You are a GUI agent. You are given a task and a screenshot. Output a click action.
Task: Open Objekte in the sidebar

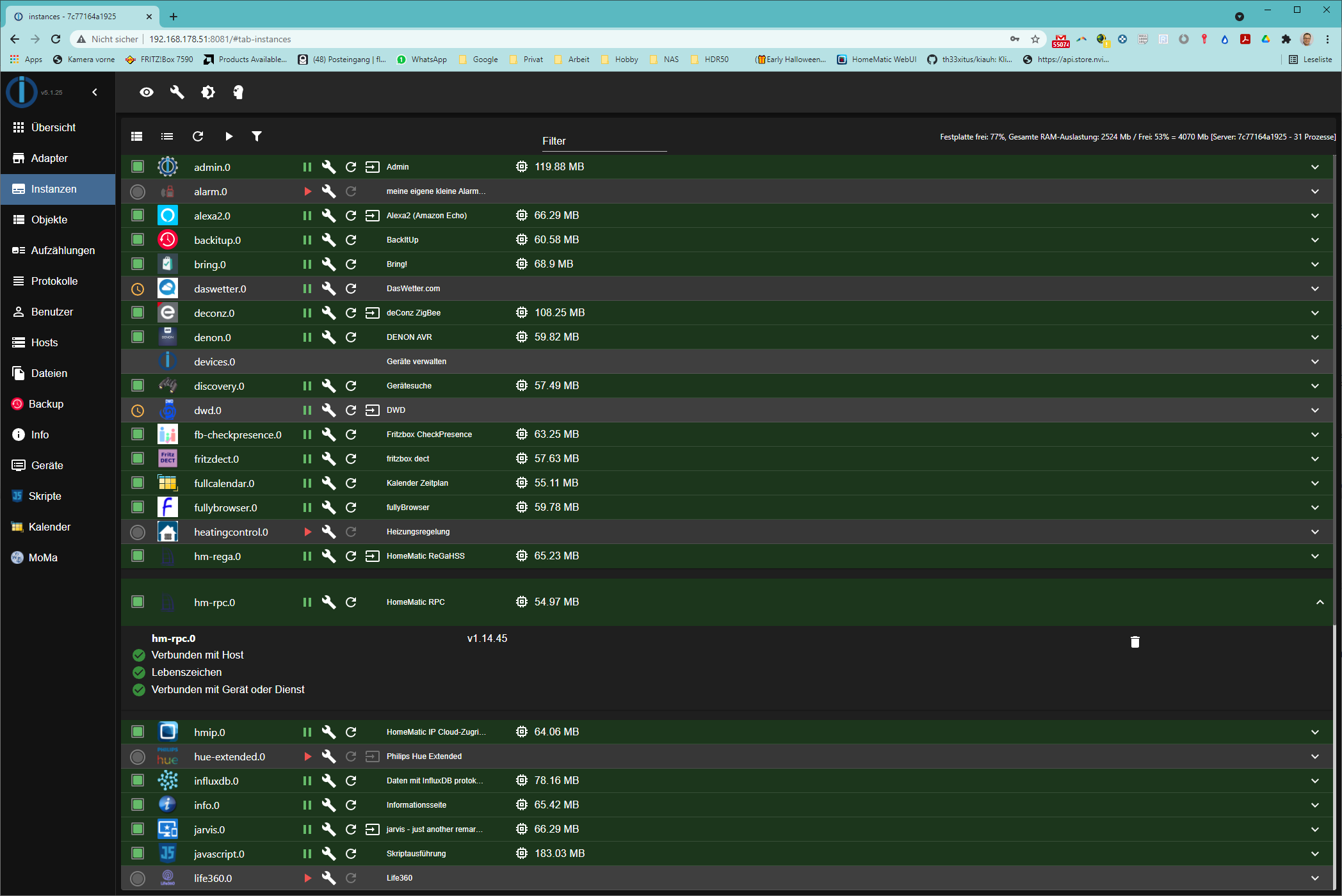click(49, 220)
